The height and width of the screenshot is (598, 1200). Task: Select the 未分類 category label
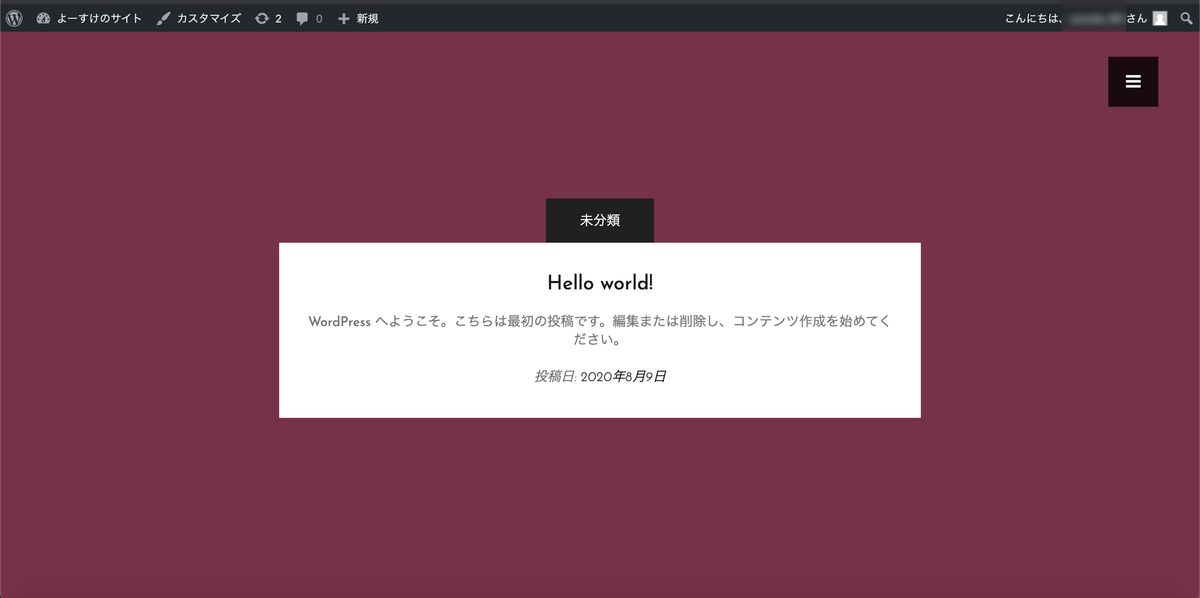click(x=599, y=220)
